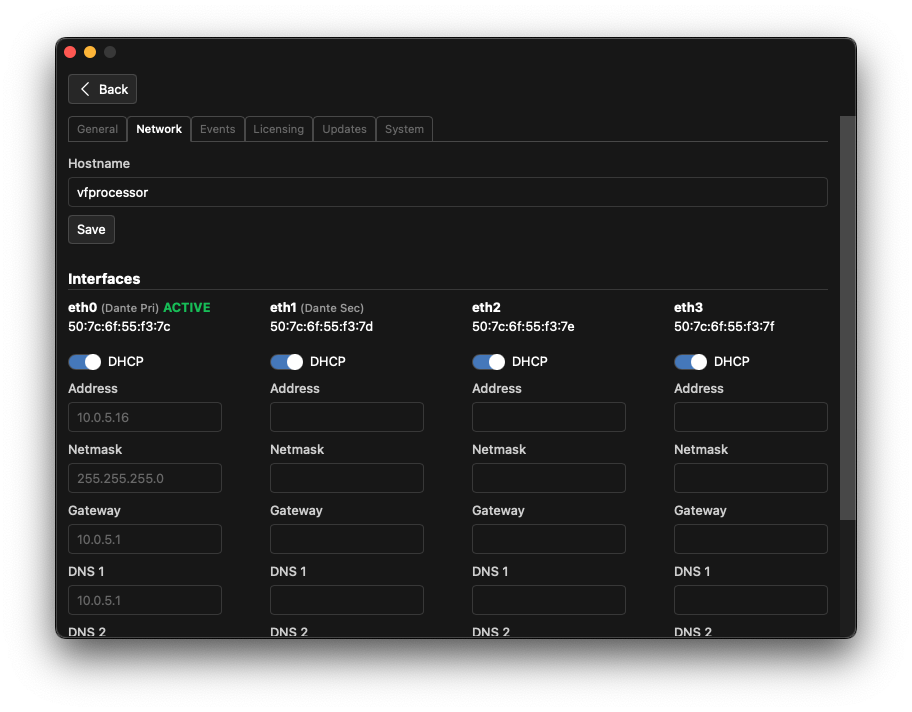Open the Events tab
The height and width of the screenshot is (712, 912).
tap(217, 129)
